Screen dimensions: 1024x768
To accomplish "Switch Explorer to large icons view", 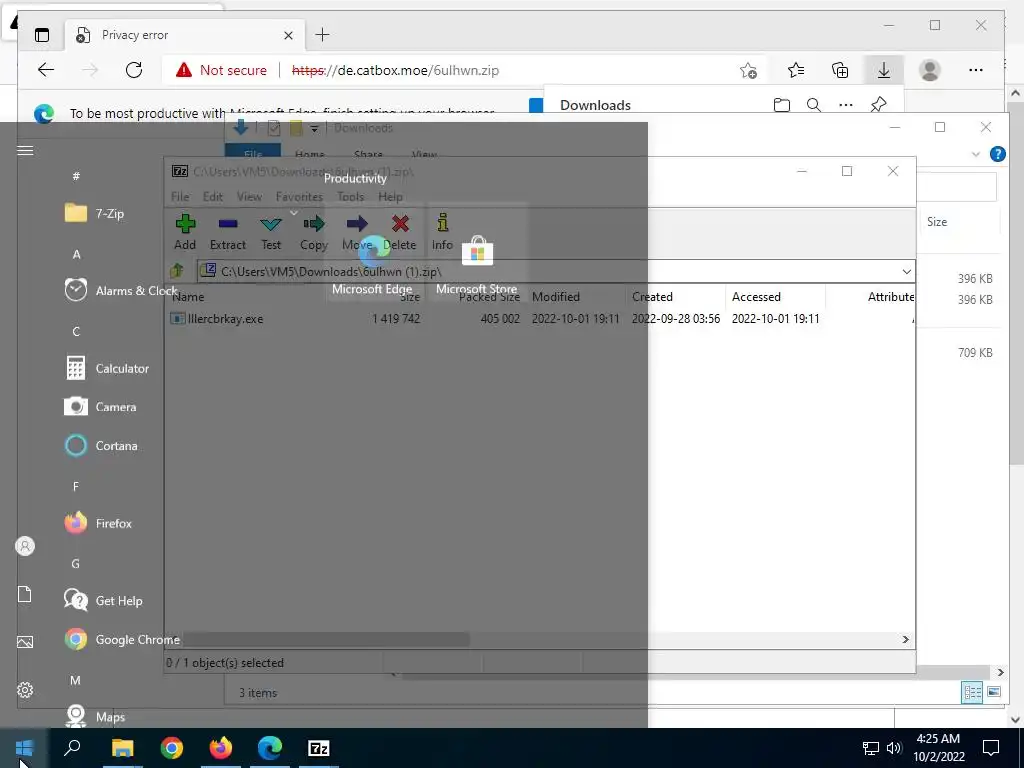I will (993, 692).
